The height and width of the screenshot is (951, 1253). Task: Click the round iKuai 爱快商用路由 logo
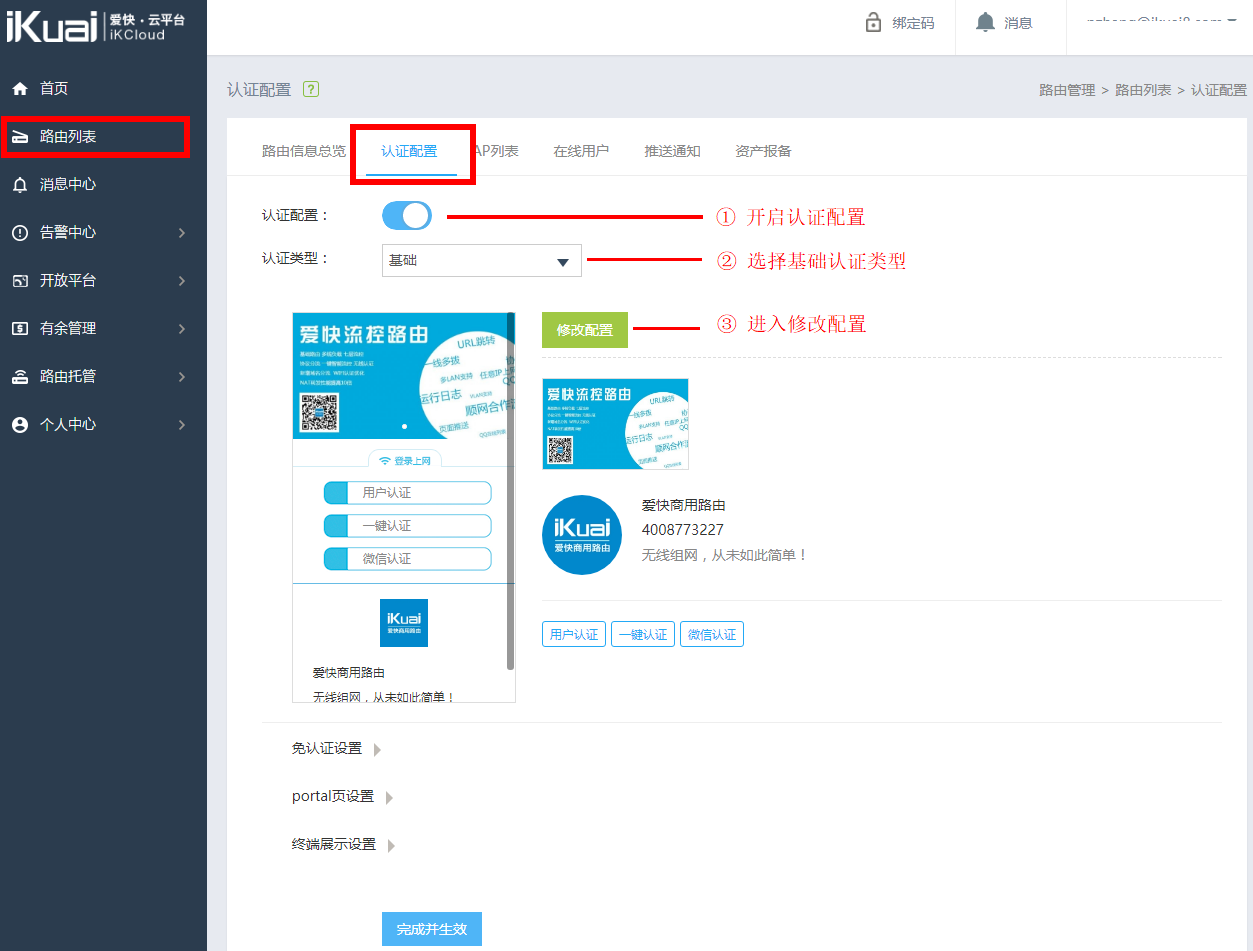point(582,535)
